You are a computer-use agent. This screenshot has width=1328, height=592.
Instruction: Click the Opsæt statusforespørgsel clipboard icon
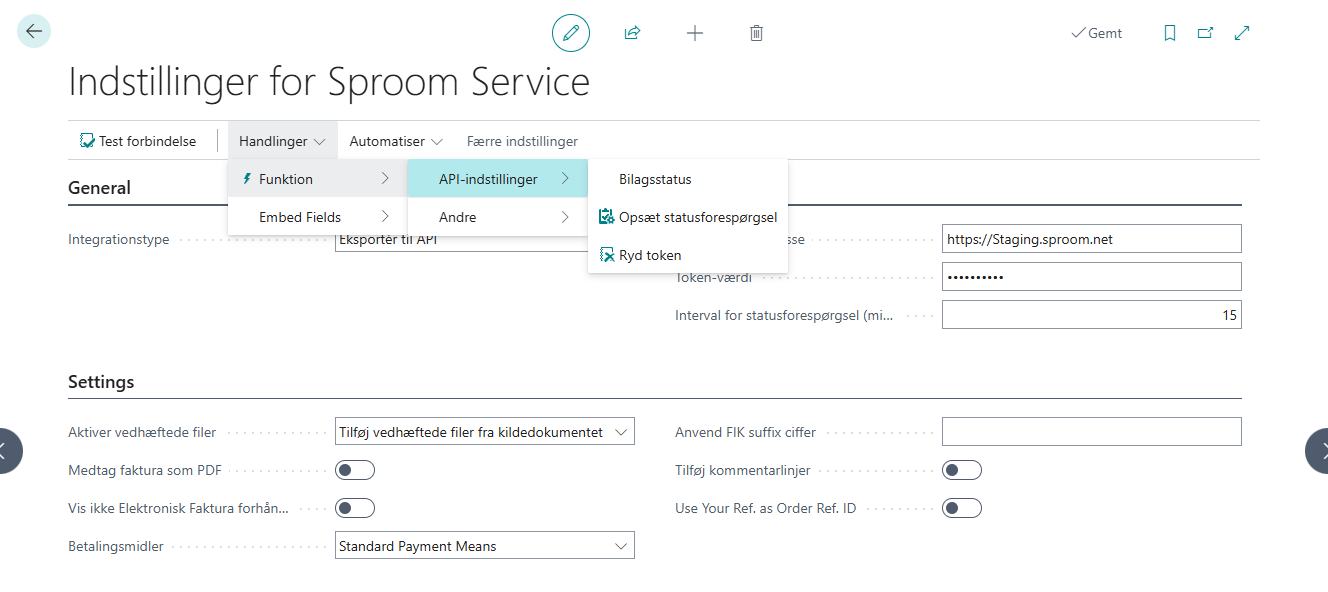[606, 217]
